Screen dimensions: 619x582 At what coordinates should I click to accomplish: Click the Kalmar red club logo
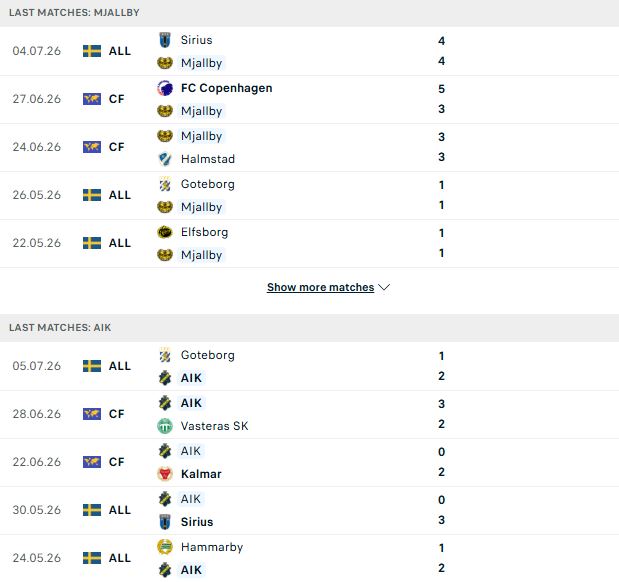[x=165, y=474]
